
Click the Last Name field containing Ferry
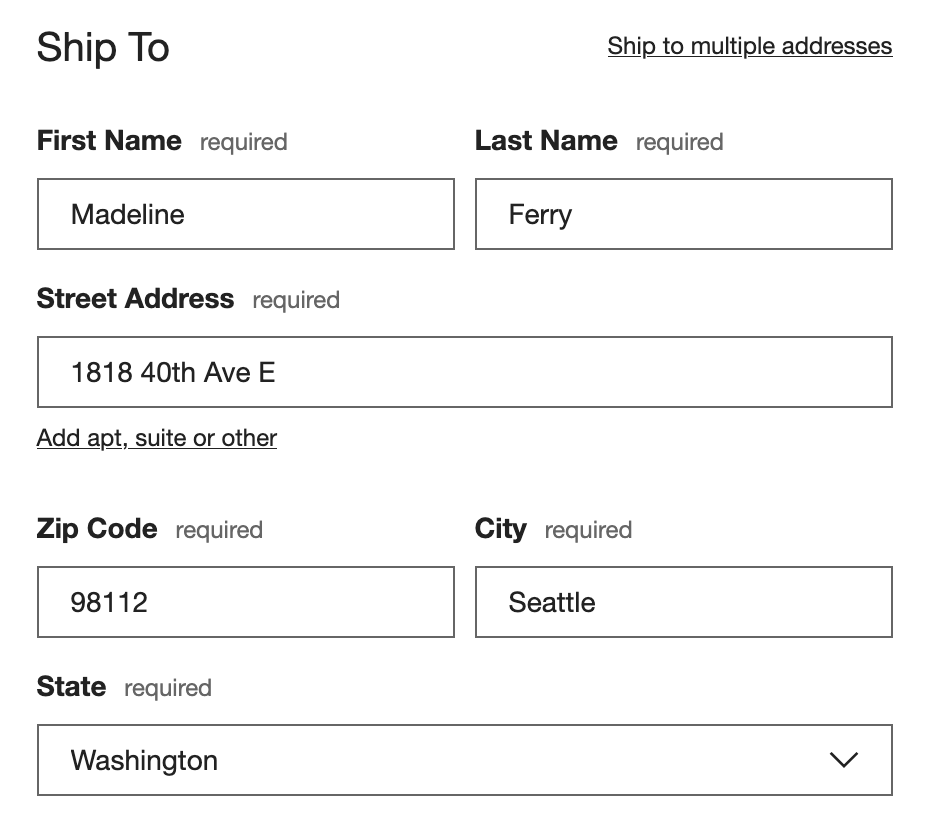pyautogui.click(x=683, y=214)
